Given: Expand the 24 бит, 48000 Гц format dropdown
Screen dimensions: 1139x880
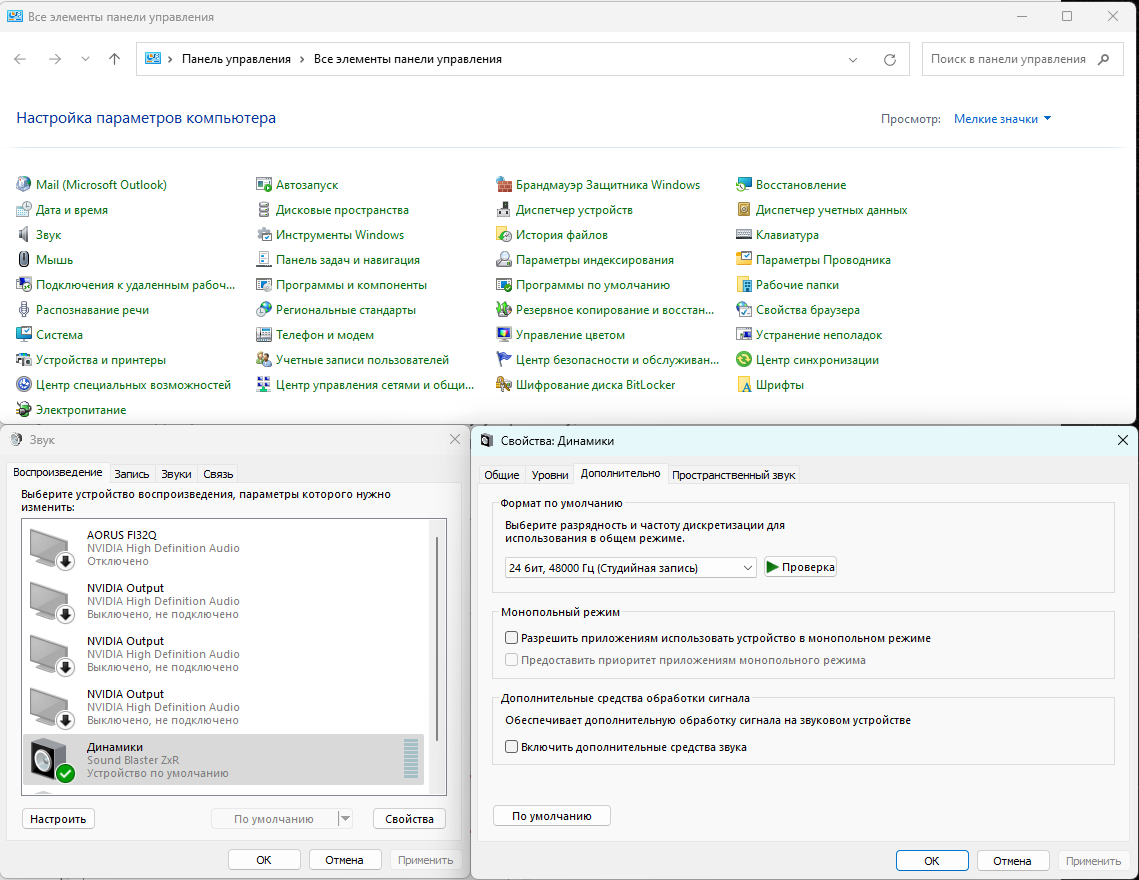Looking at the screenshot, I should (x=630, y=567).
